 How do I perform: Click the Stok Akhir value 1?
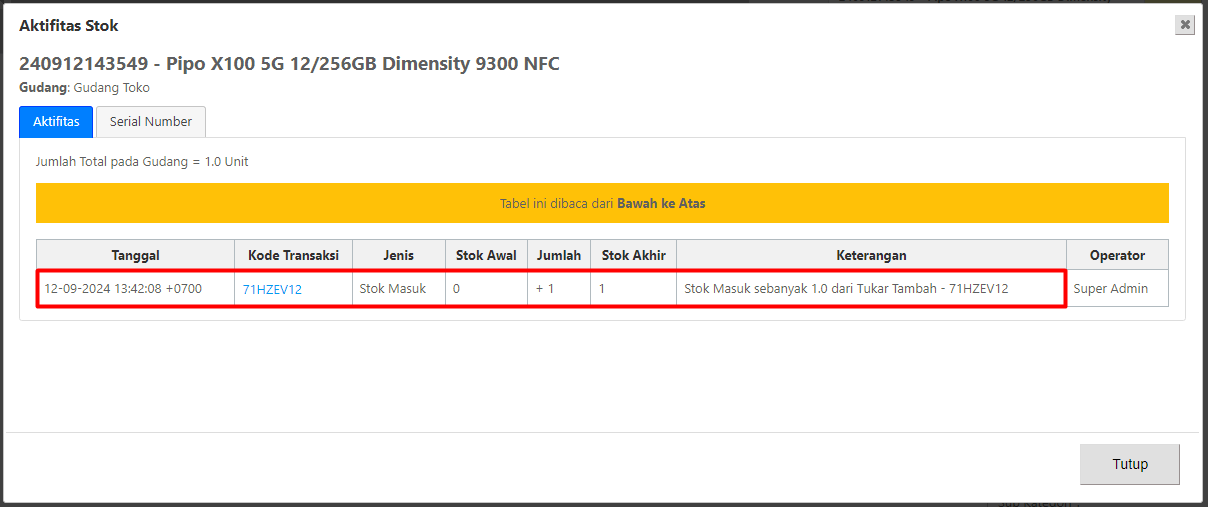[x=634, y=289]
